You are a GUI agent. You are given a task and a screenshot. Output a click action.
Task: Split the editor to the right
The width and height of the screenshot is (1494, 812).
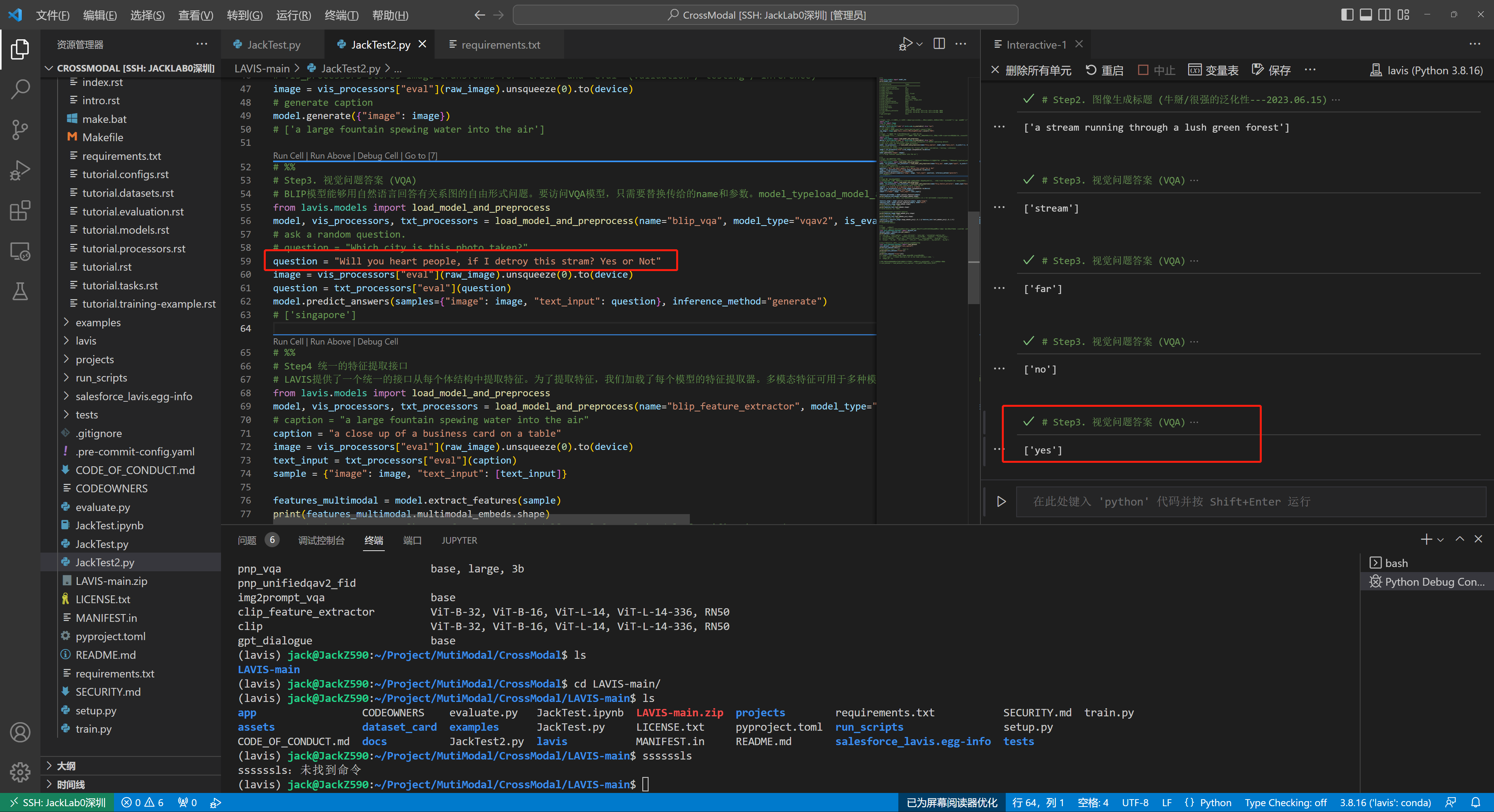pyautogui.click(x=939, y=44)
